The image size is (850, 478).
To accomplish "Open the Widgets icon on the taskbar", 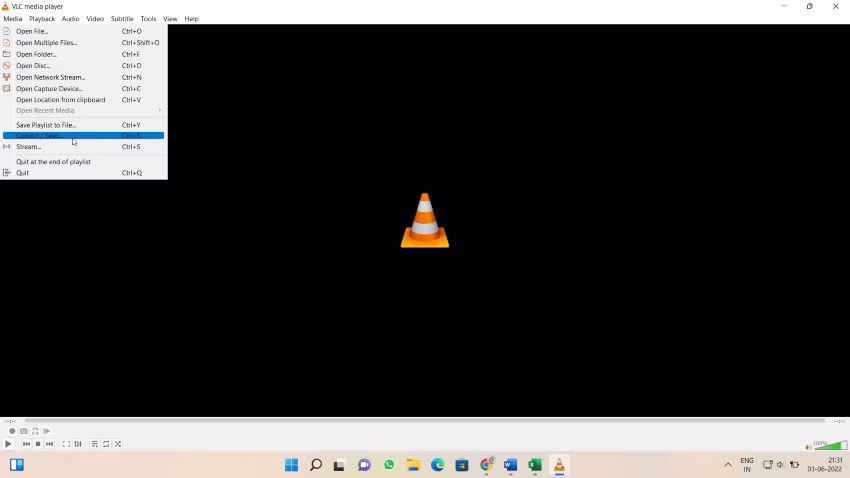I will pos(17,465).
